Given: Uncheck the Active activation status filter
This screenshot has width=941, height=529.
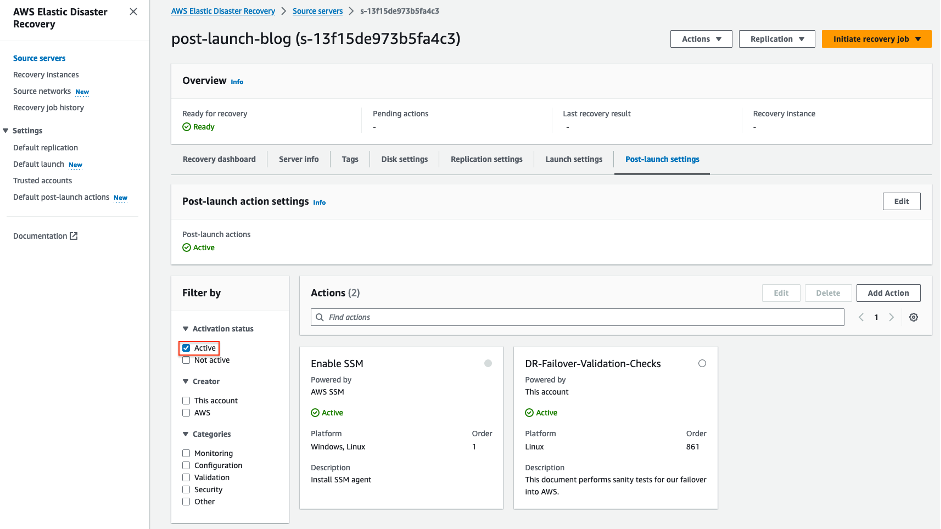Looking at the screenshot, I should pyautogui.click(x=186, y=348).
